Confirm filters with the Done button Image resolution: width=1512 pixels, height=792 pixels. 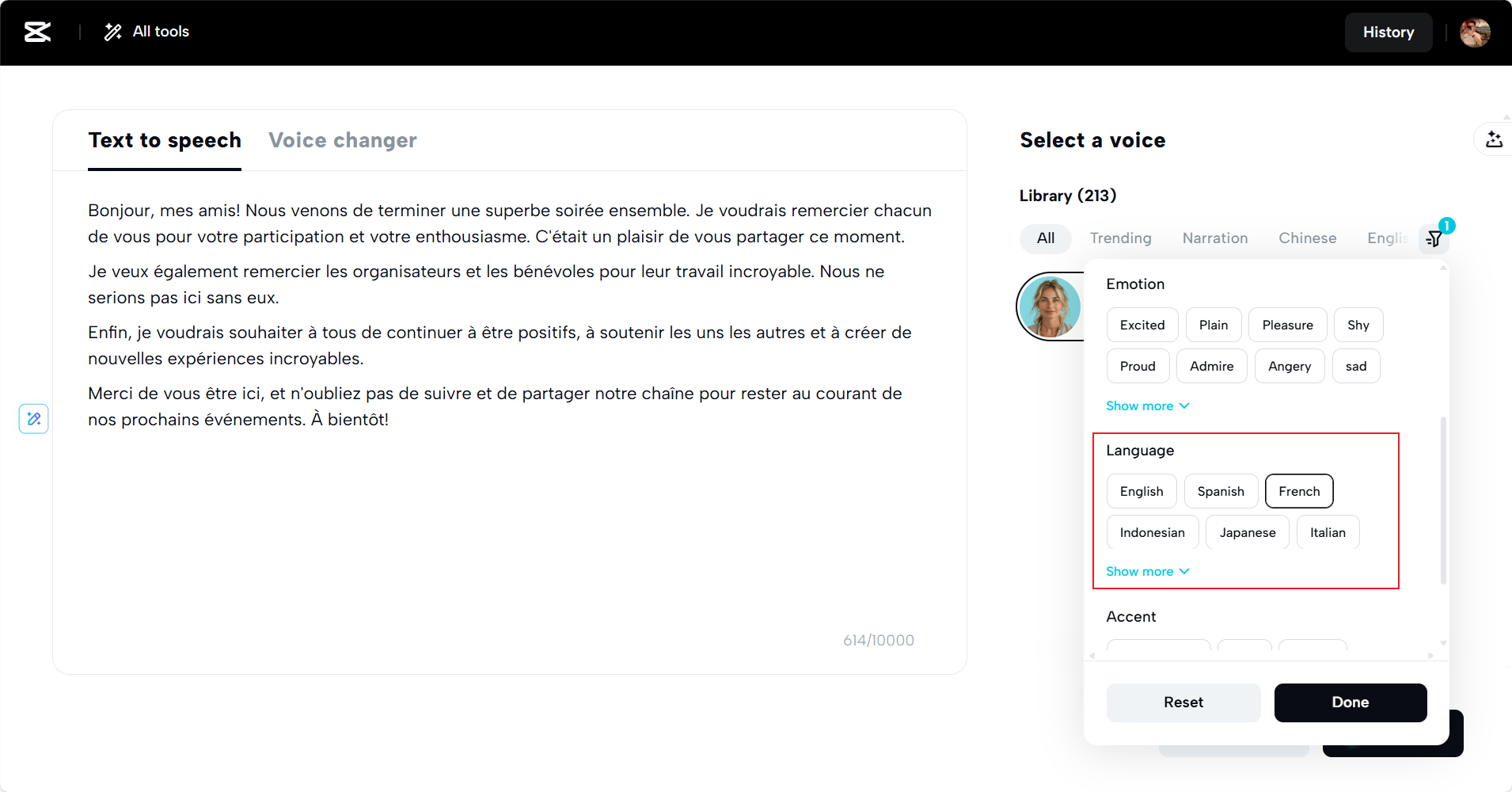click(1351, 703)
